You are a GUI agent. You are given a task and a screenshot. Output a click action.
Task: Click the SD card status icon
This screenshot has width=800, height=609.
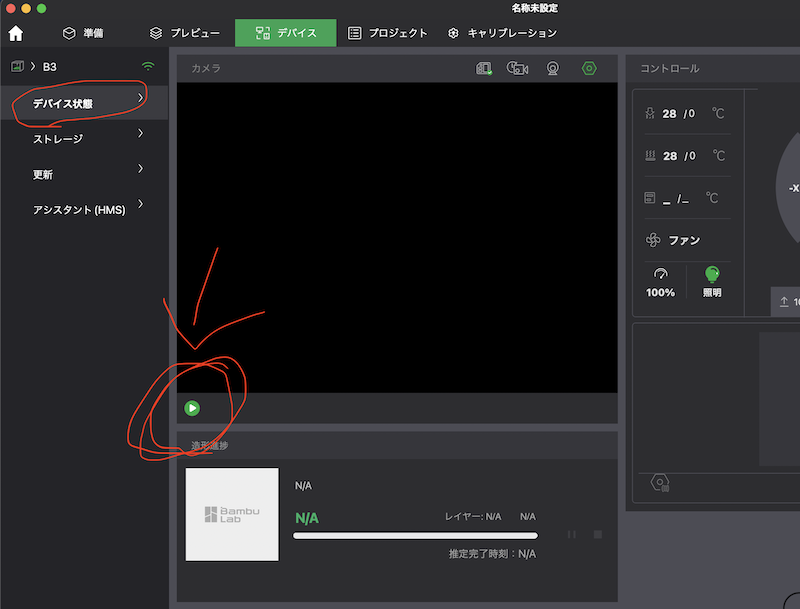[484, 68]
